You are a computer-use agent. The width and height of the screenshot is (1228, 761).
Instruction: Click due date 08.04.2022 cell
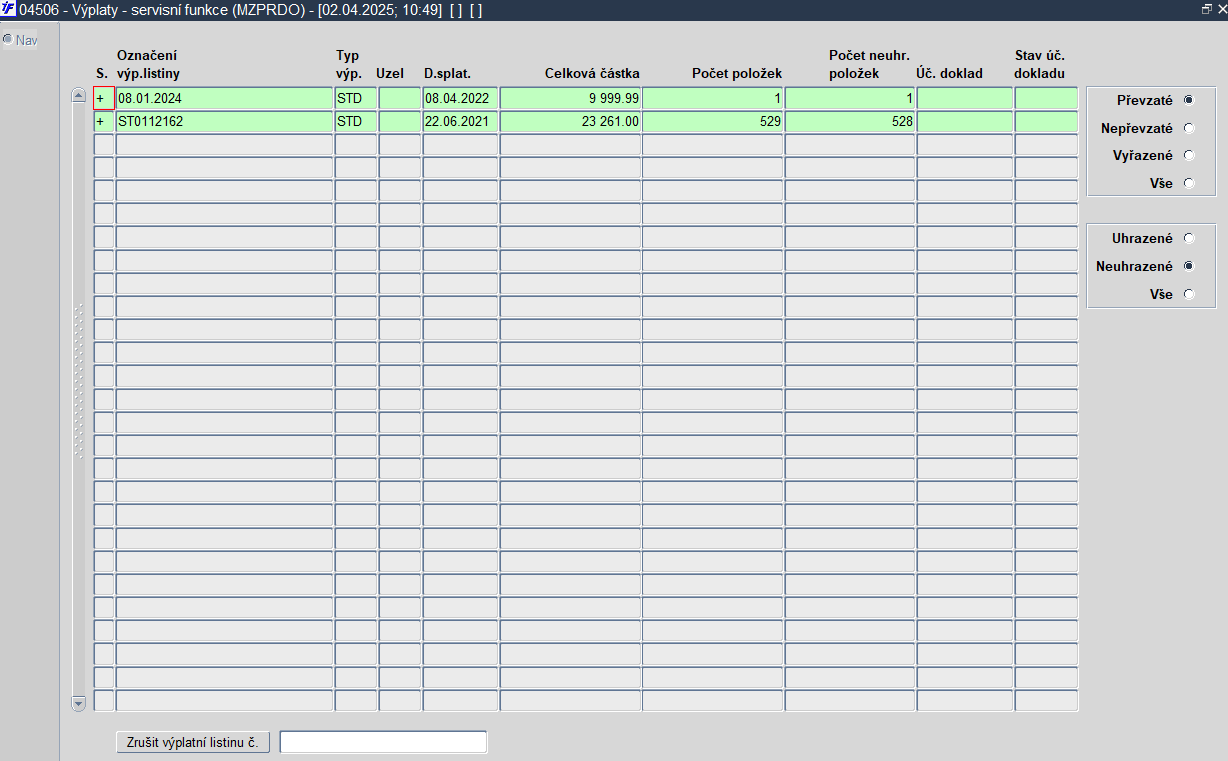(460, 98)
